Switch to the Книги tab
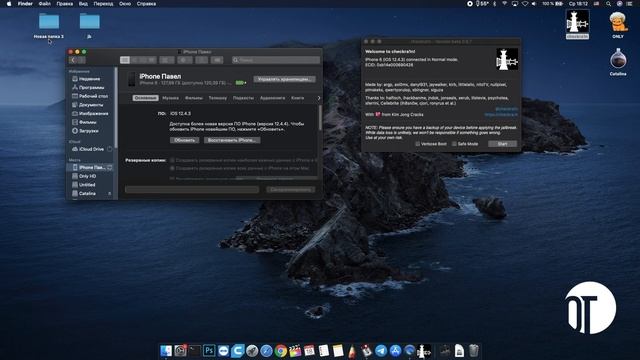 (298, 98)
